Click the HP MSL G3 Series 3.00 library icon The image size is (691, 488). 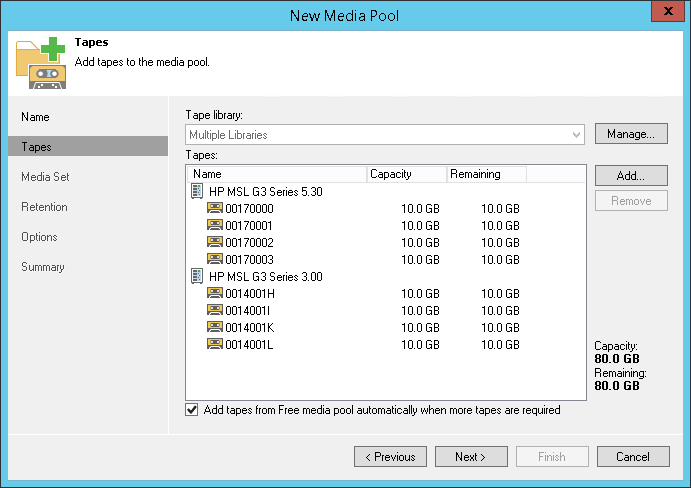[197, 276]
